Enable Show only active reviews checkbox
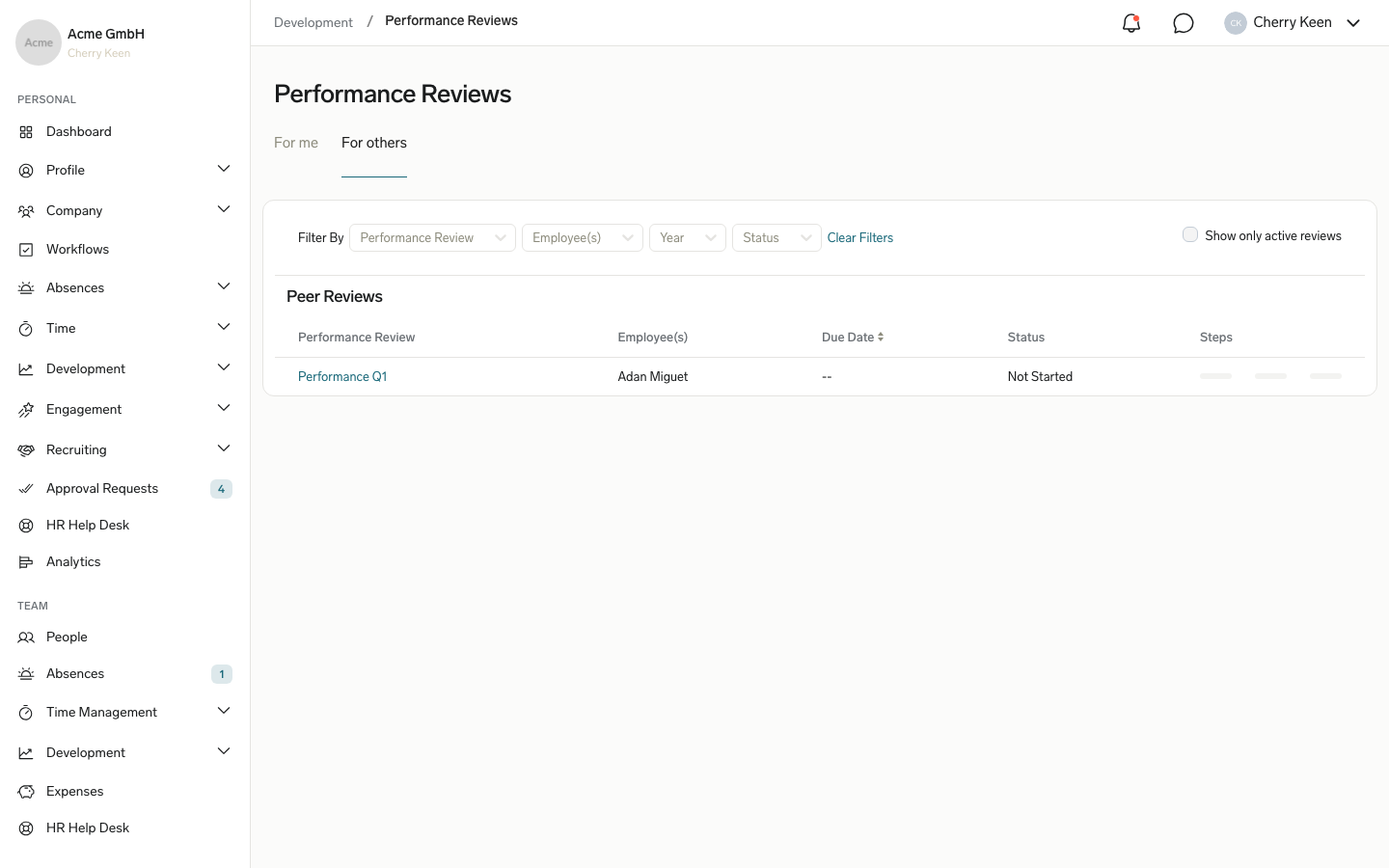The width and height of the screenshot is (1389, 868). pos(1190,235)
